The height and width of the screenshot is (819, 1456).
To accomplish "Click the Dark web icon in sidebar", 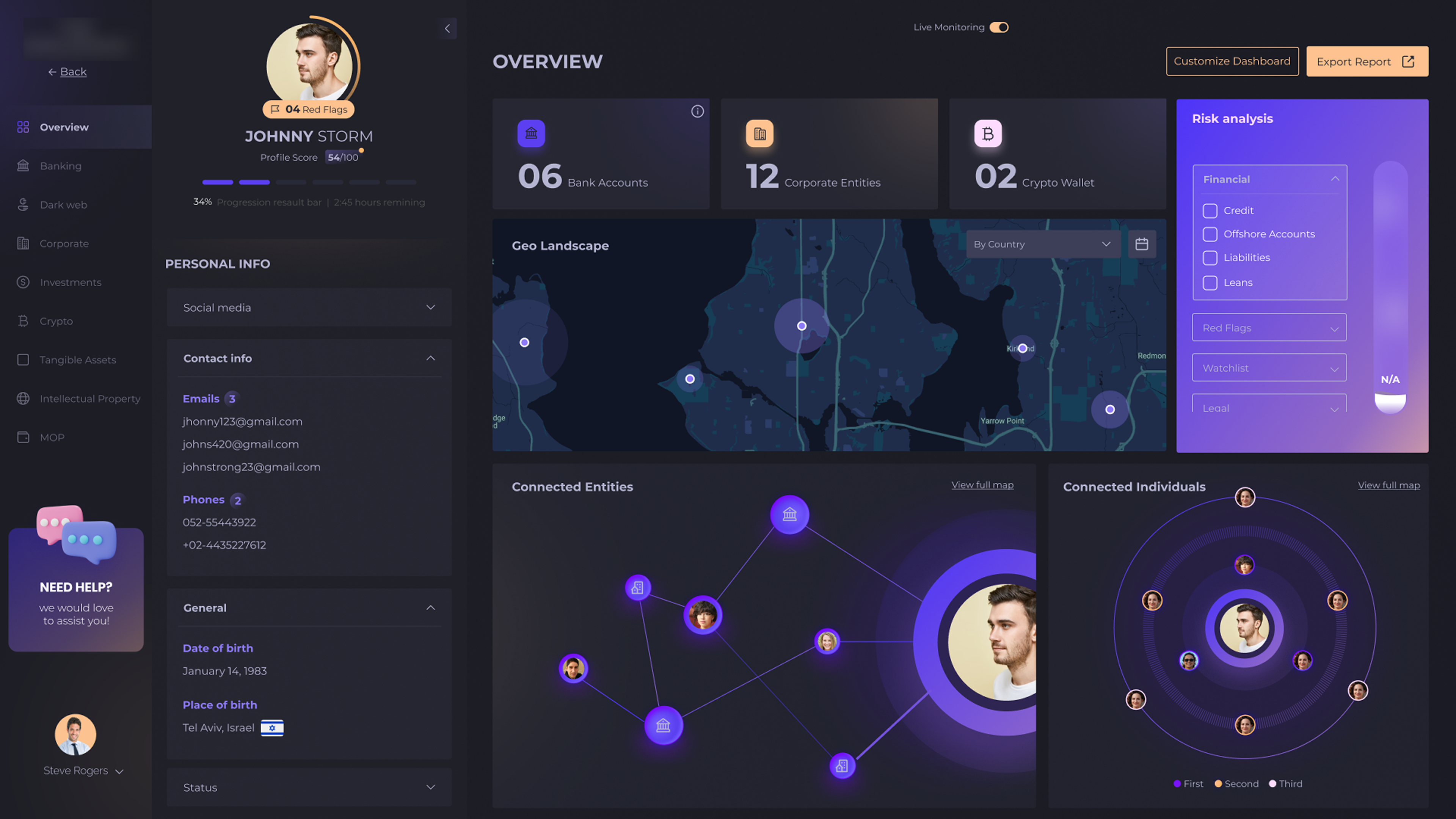I will tap(23, 205).
